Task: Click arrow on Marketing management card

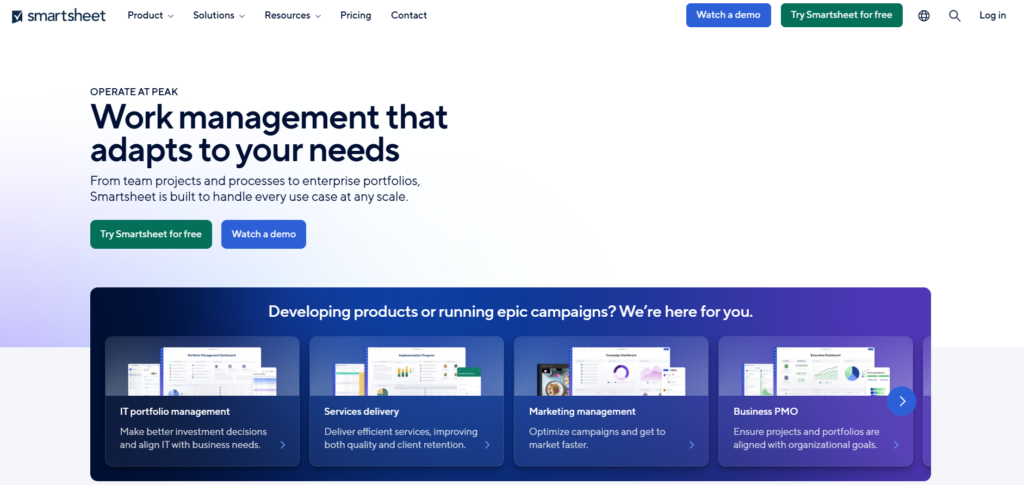Action: 692,445
